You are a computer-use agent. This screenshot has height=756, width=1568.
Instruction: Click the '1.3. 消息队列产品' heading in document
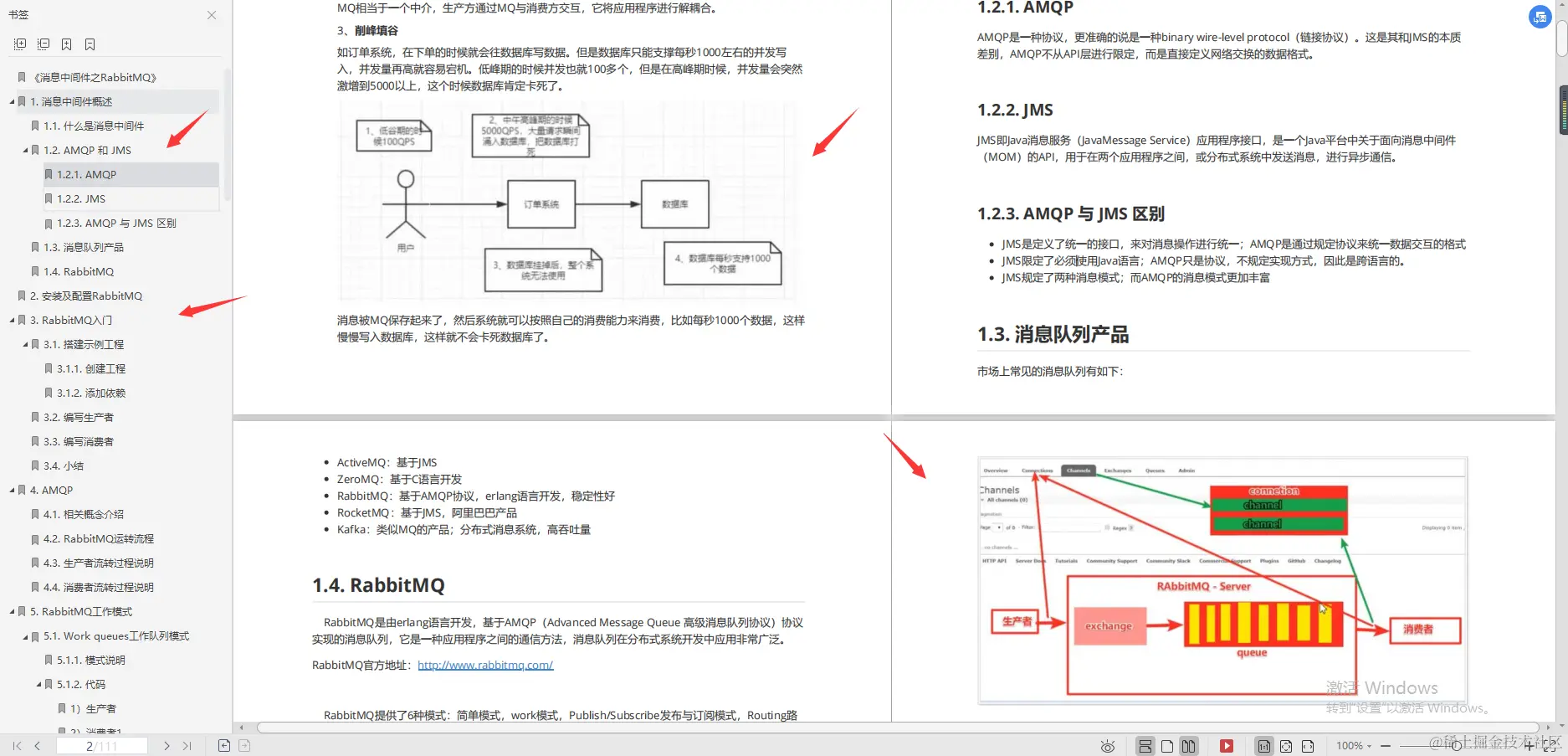(1053, 335)
